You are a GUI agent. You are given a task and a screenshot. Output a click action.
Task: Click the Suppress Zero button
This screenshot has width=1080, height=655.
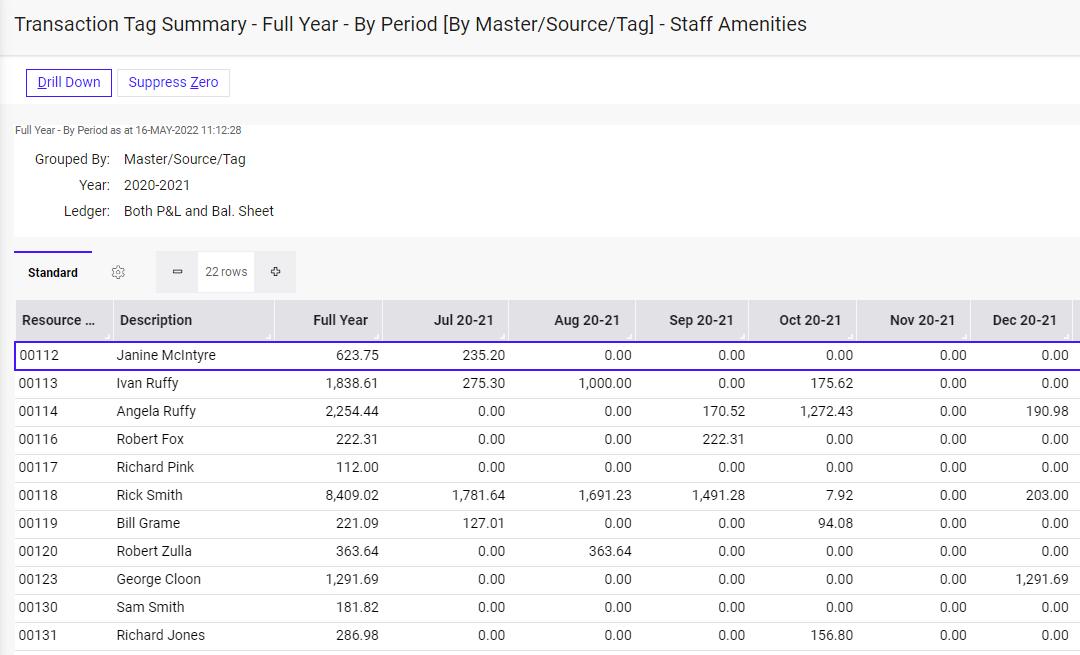tap(173, 82)
